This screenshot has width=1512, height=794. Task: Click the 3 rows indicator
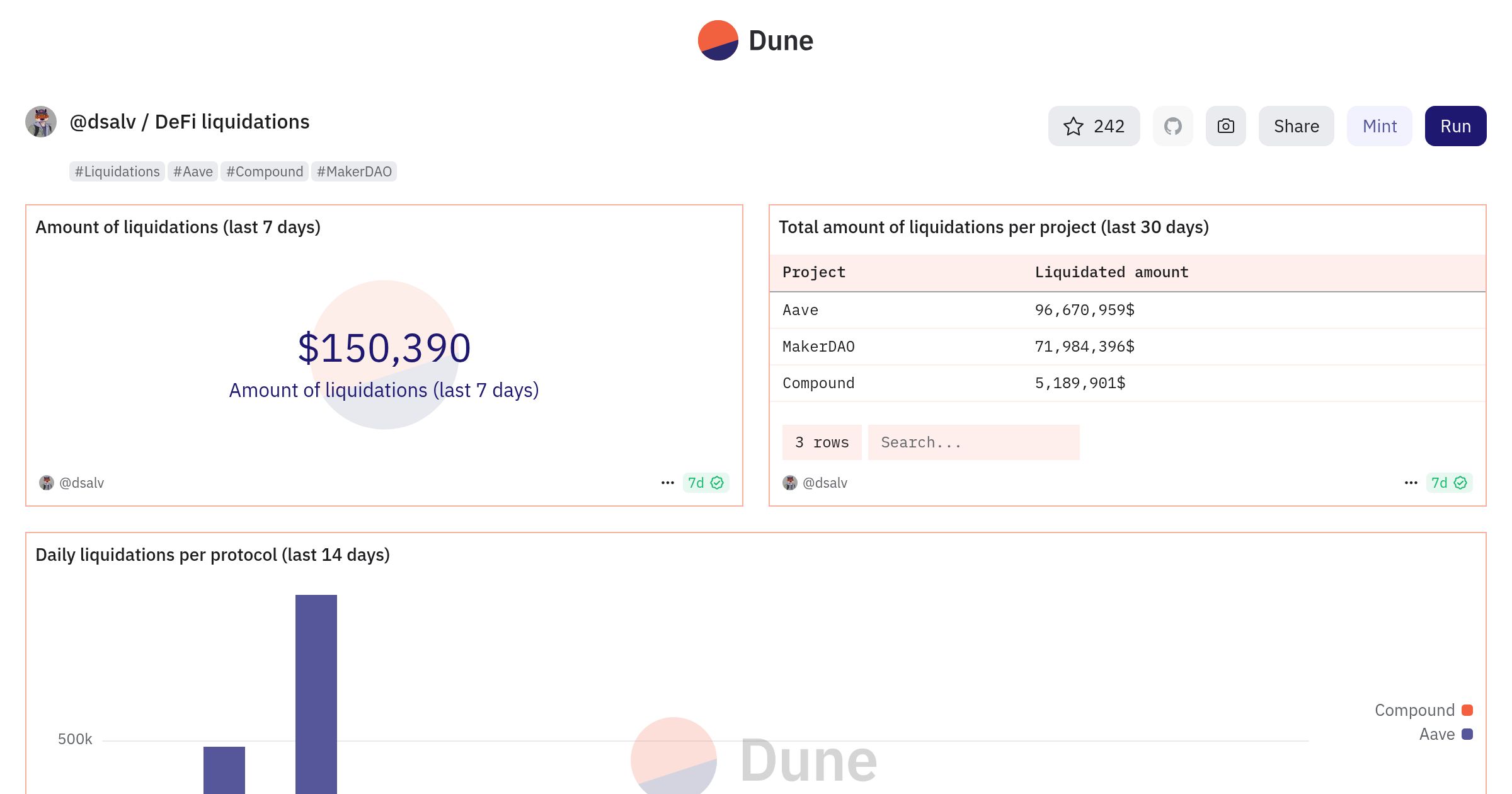click(822, 442)
